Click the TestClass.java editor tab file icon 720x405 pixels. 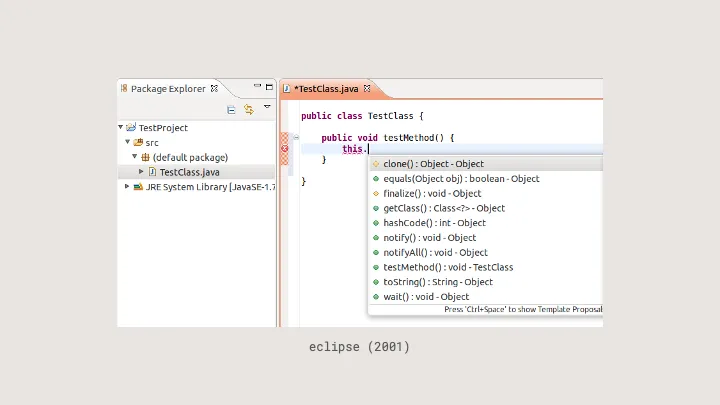tap(287, 89)
